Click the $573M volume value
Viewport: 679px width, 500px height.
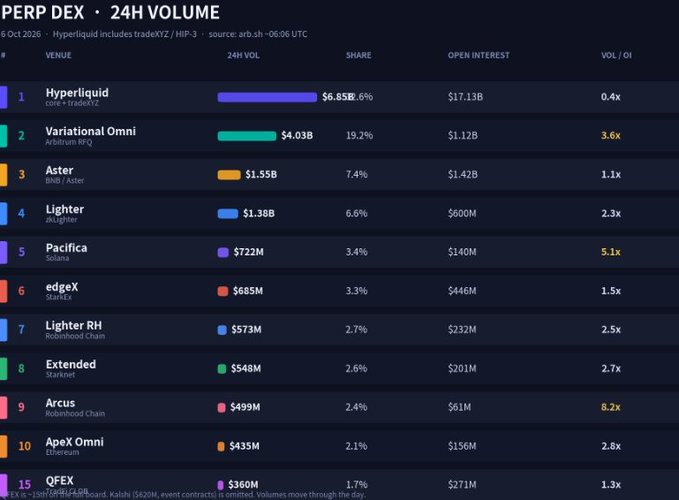point(246,330)
